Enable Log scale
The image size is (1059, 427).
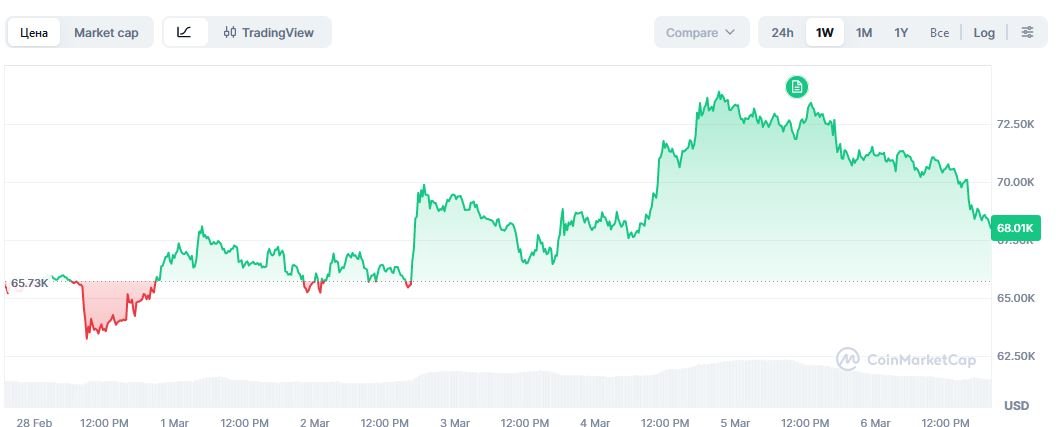tap(984, 32)
